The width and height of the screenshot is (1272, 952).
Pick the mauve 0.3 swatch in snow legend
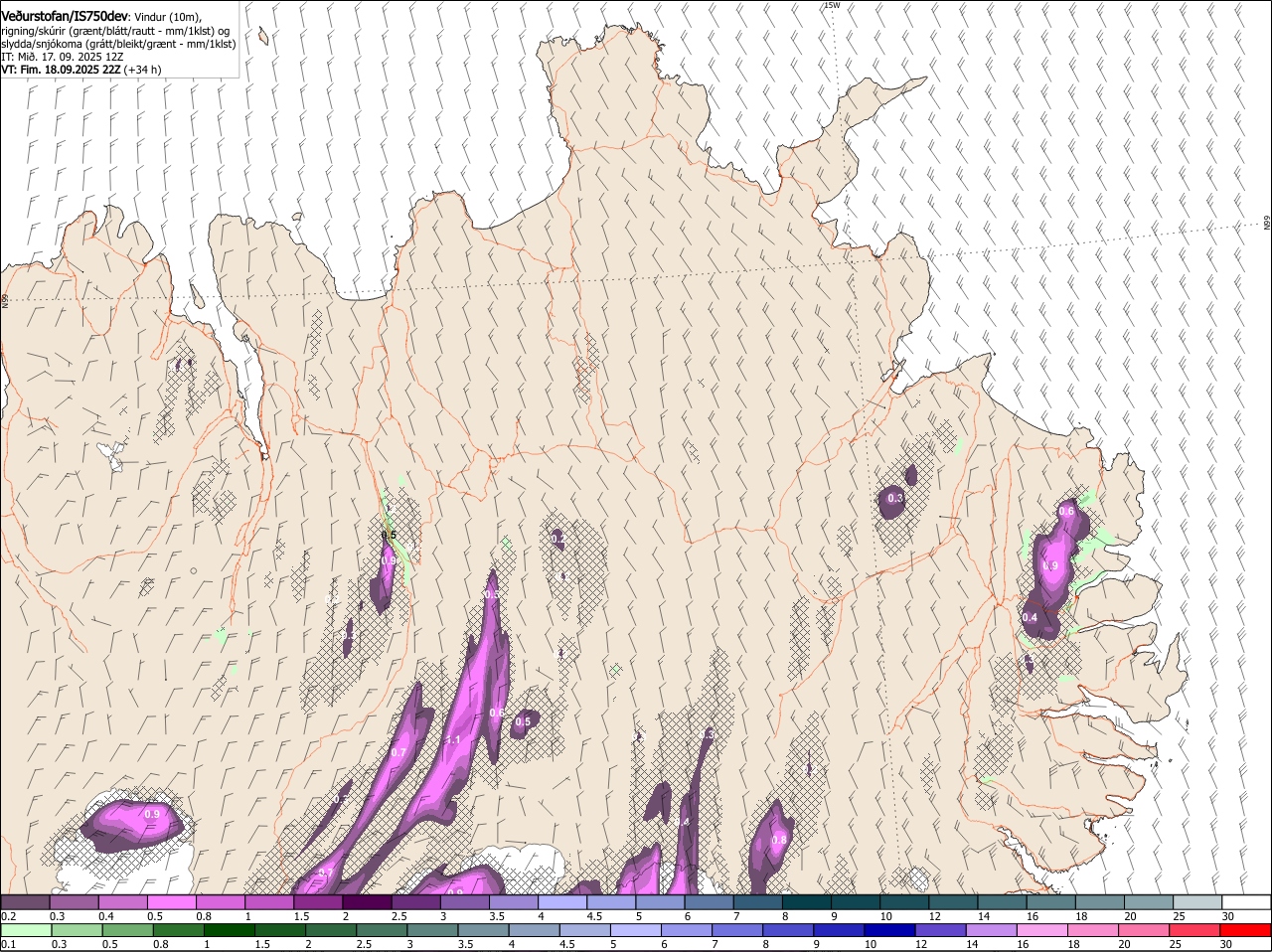click(74, 901)
